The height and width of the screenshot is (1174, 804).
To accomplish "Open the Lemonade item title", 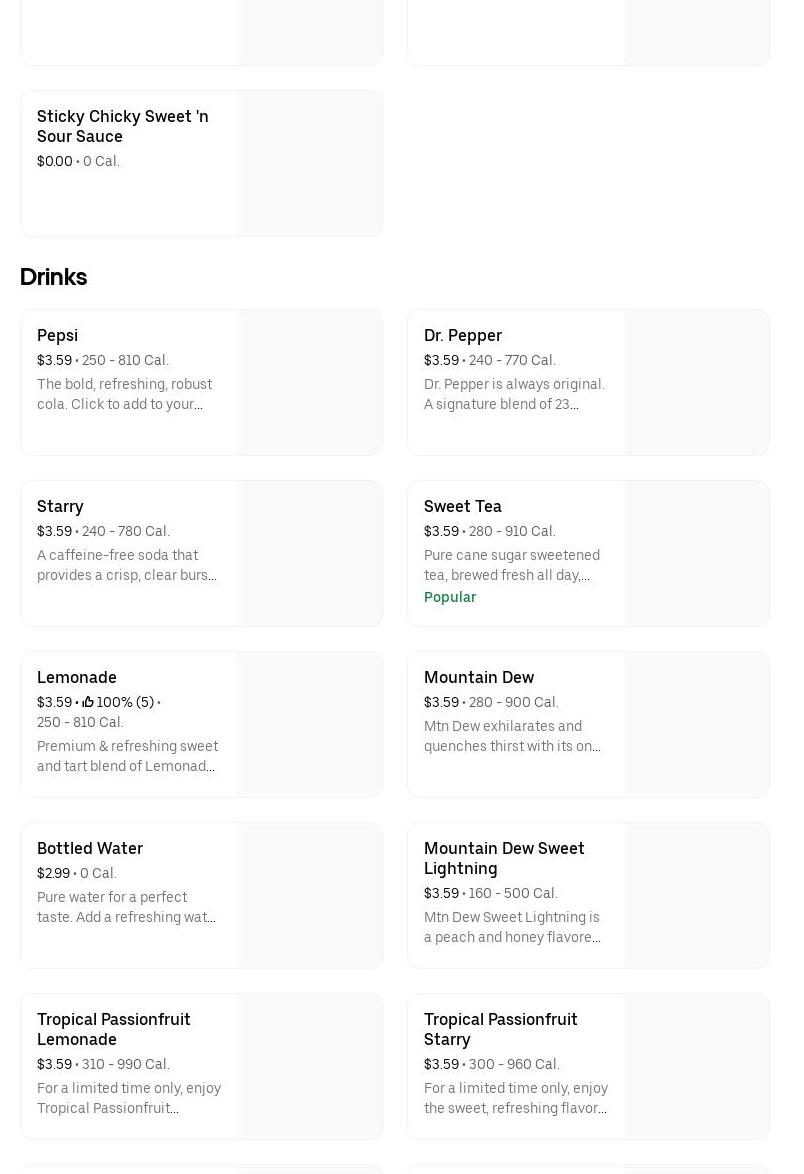I will (x=77, y=678).
